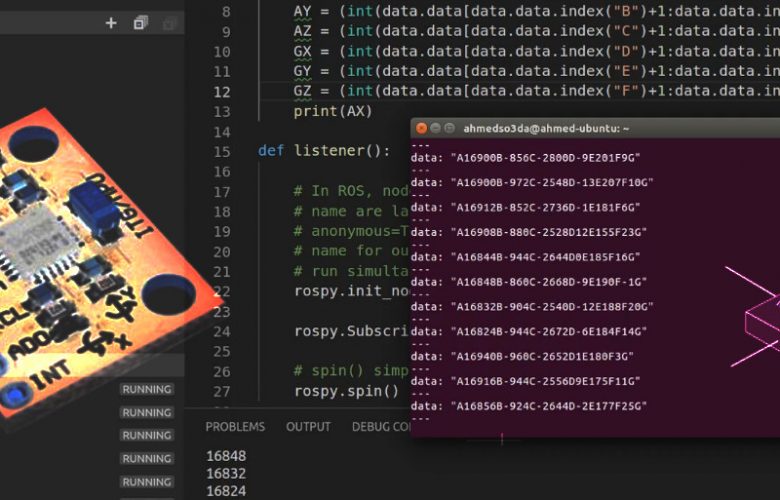
Task: Click the dimmed remove-all icon in panel header
Action: [x=169, y=23]
